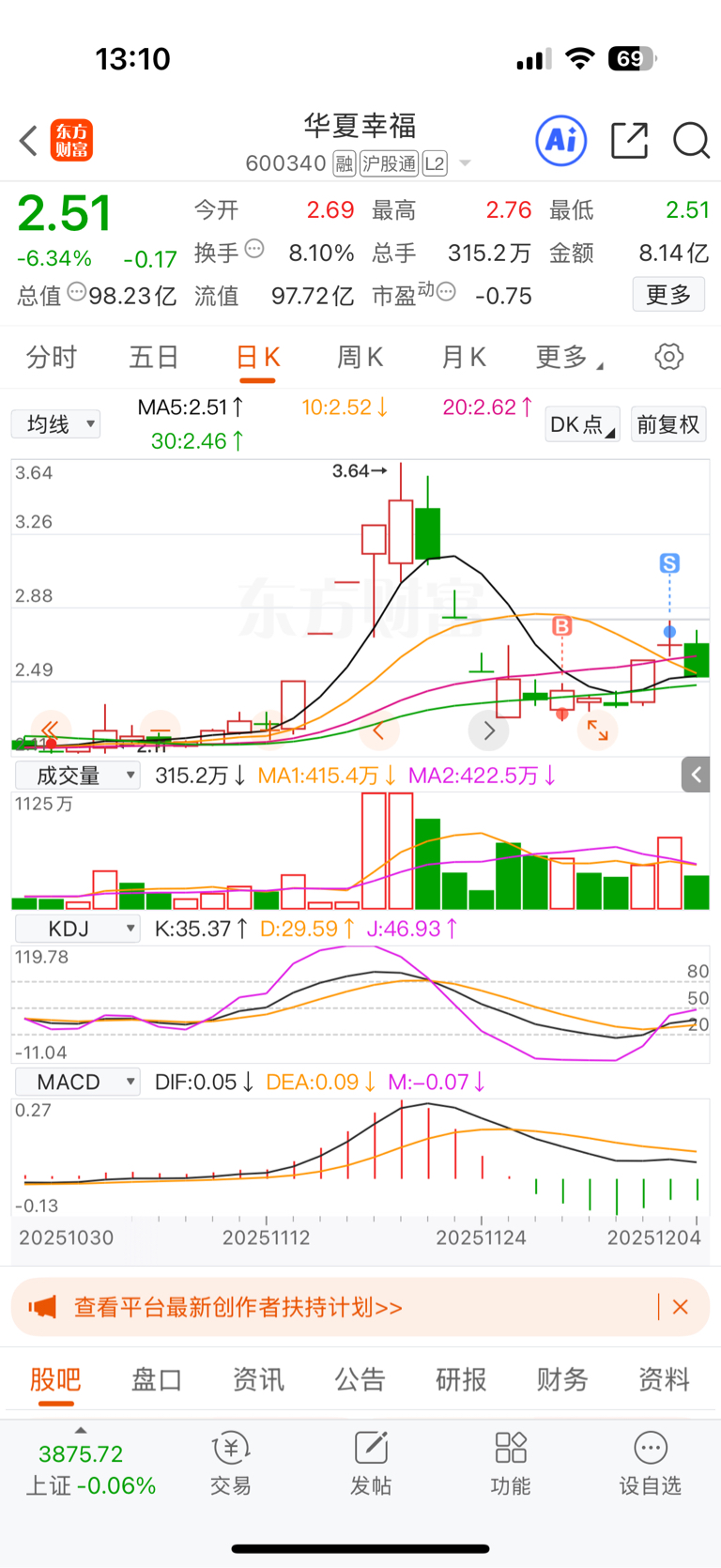721x1568 pixels.
Task: Open the MACD indicator dropdown
Action: (77, 1082)
